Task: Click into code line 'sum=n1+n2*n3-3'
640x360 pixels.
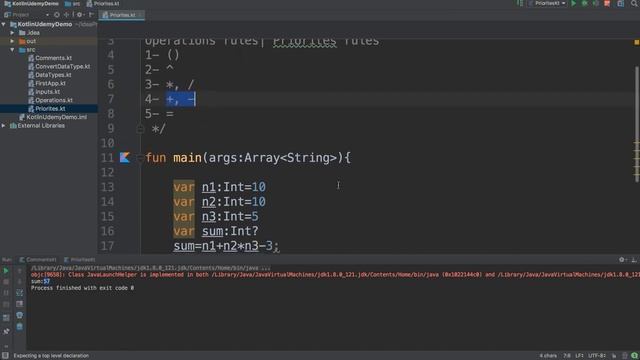Action: (x=226, y=246)
